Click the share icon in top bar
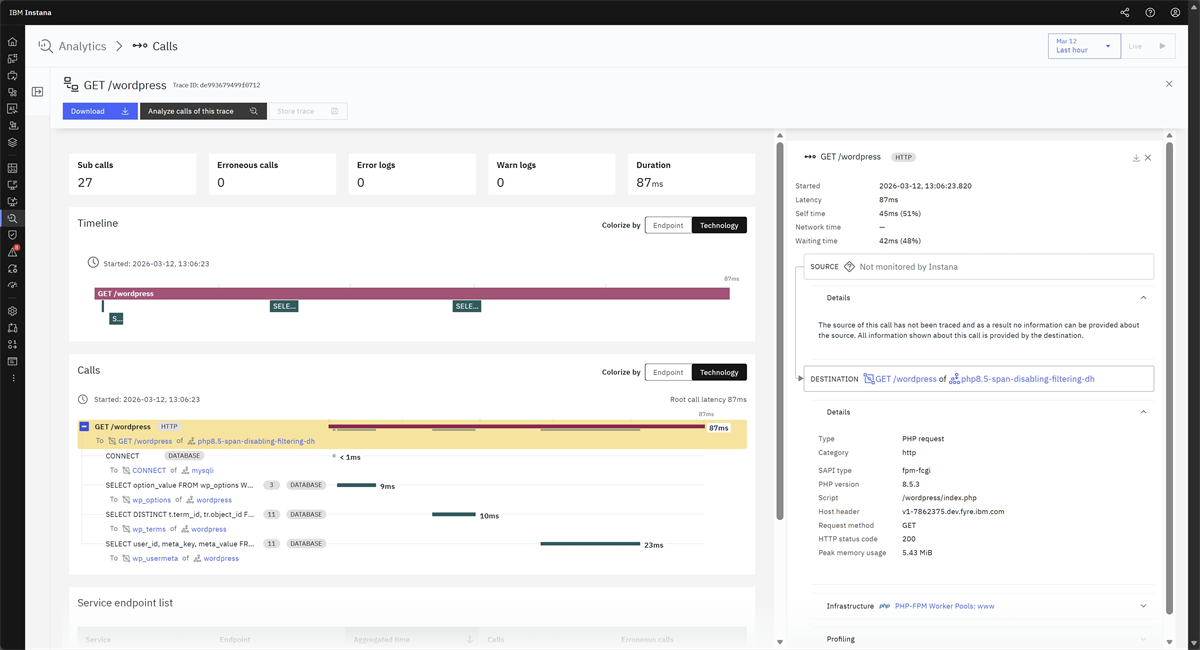The height and width of the screenshot is (650, 1200). (1125, 13)
